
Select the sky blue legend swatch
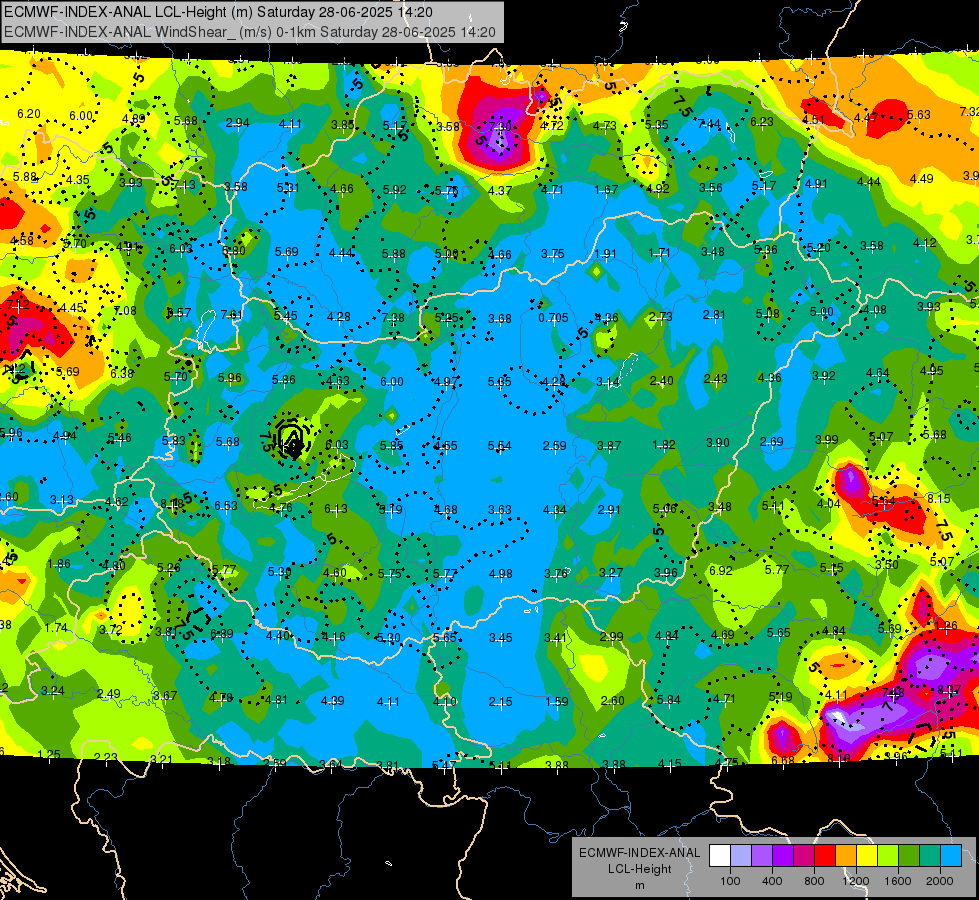(x=951, y=856)
